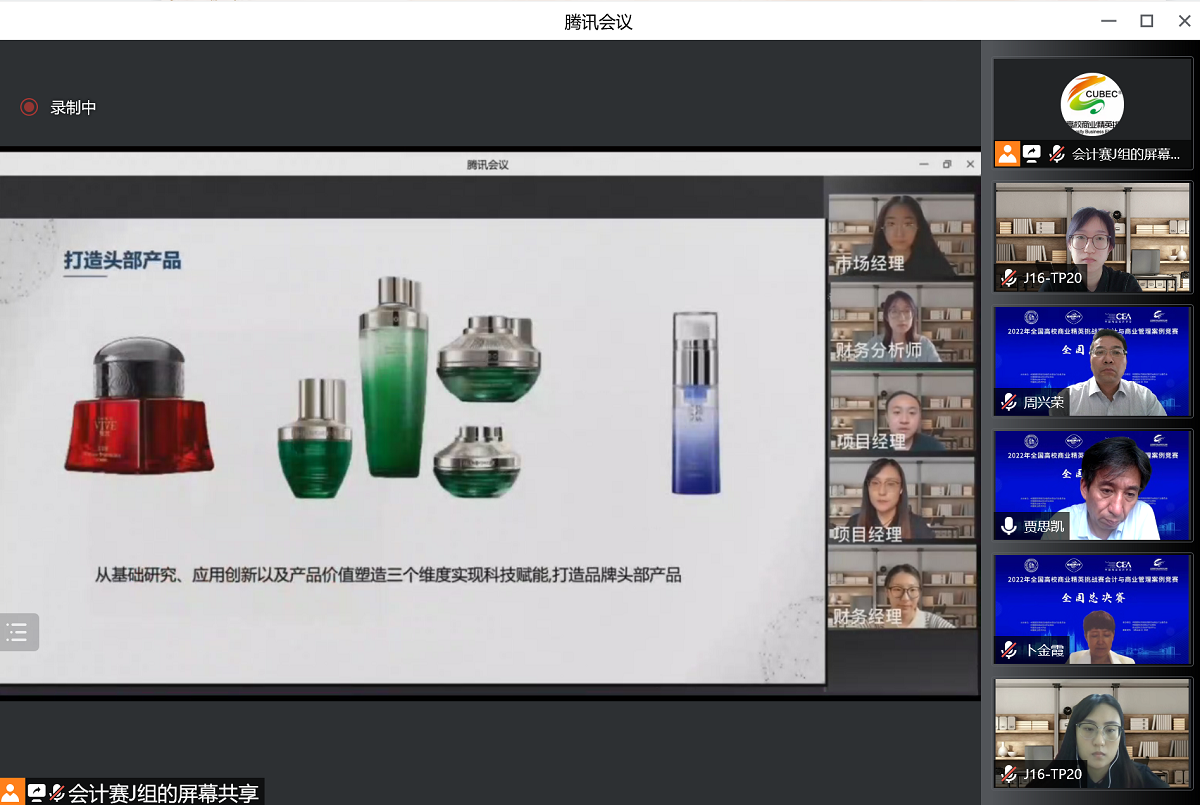This screenshot has height=805, width=1200.
Task: Click the screen share icon at bottom-left
Action: pyautogui.click(x=37, y=793)
